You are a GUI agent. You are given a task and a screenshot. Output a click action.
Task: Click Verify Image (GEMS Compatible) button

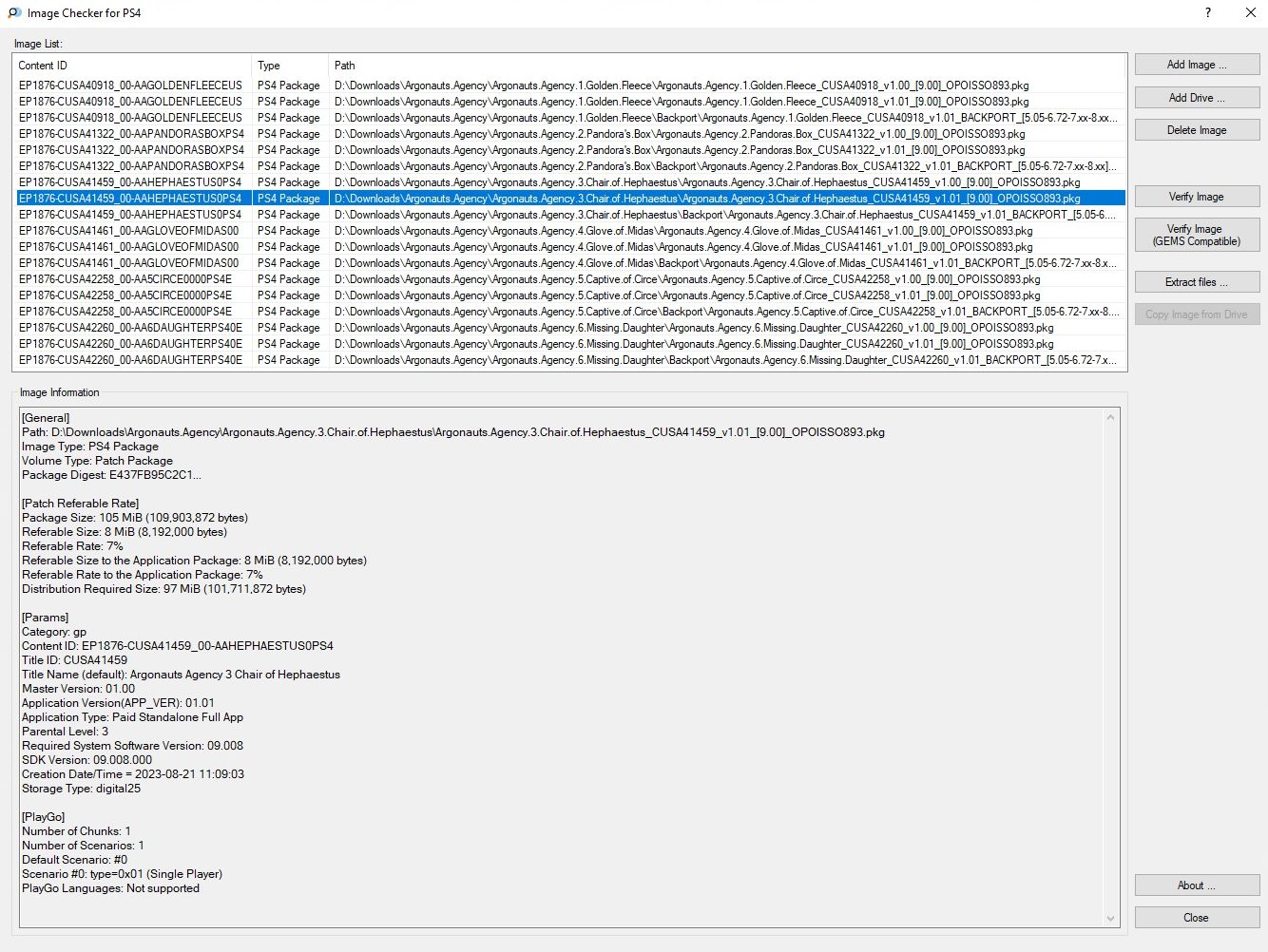[x=1196, y=235]
